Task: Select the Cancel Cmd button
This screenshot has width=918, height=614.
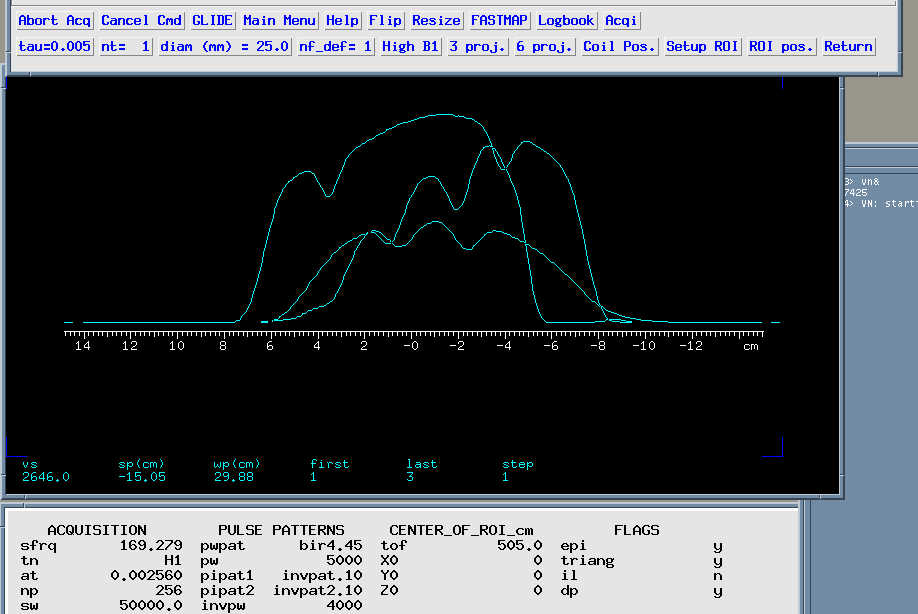Action: (x=142, y=20)
